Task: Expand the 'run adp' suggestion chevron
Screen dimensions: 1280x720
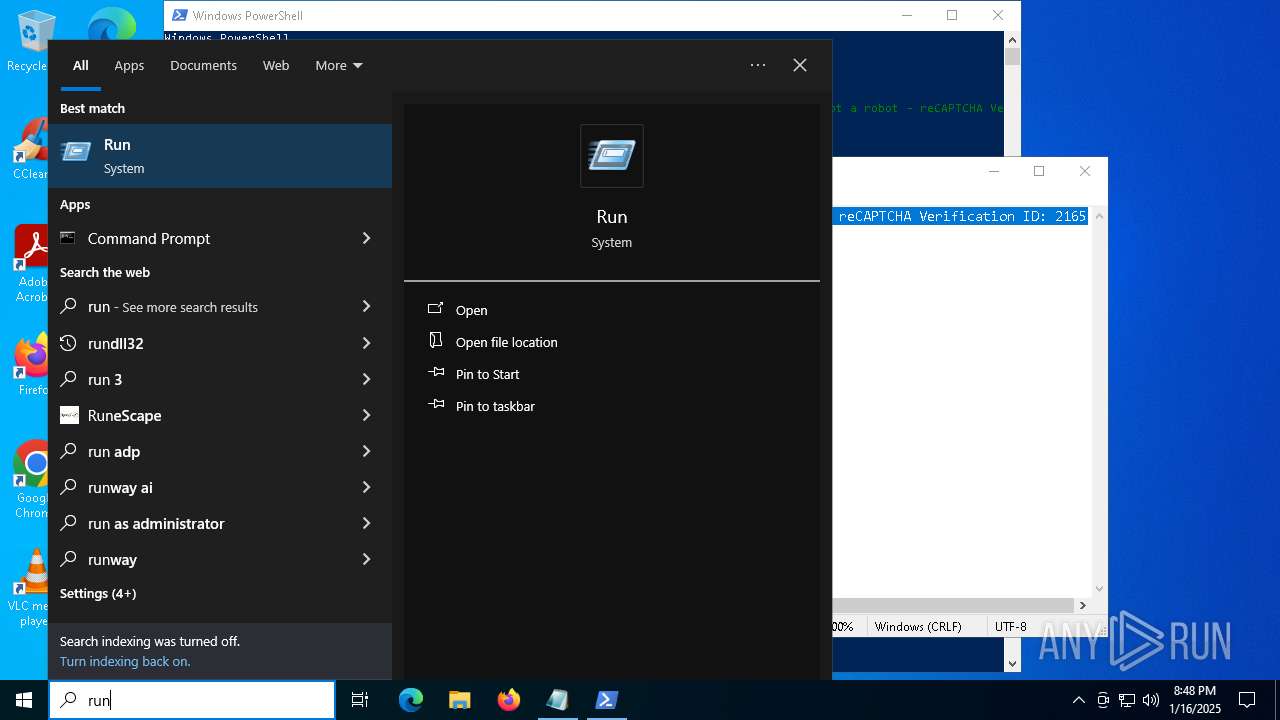Action: tap(366, 451)
